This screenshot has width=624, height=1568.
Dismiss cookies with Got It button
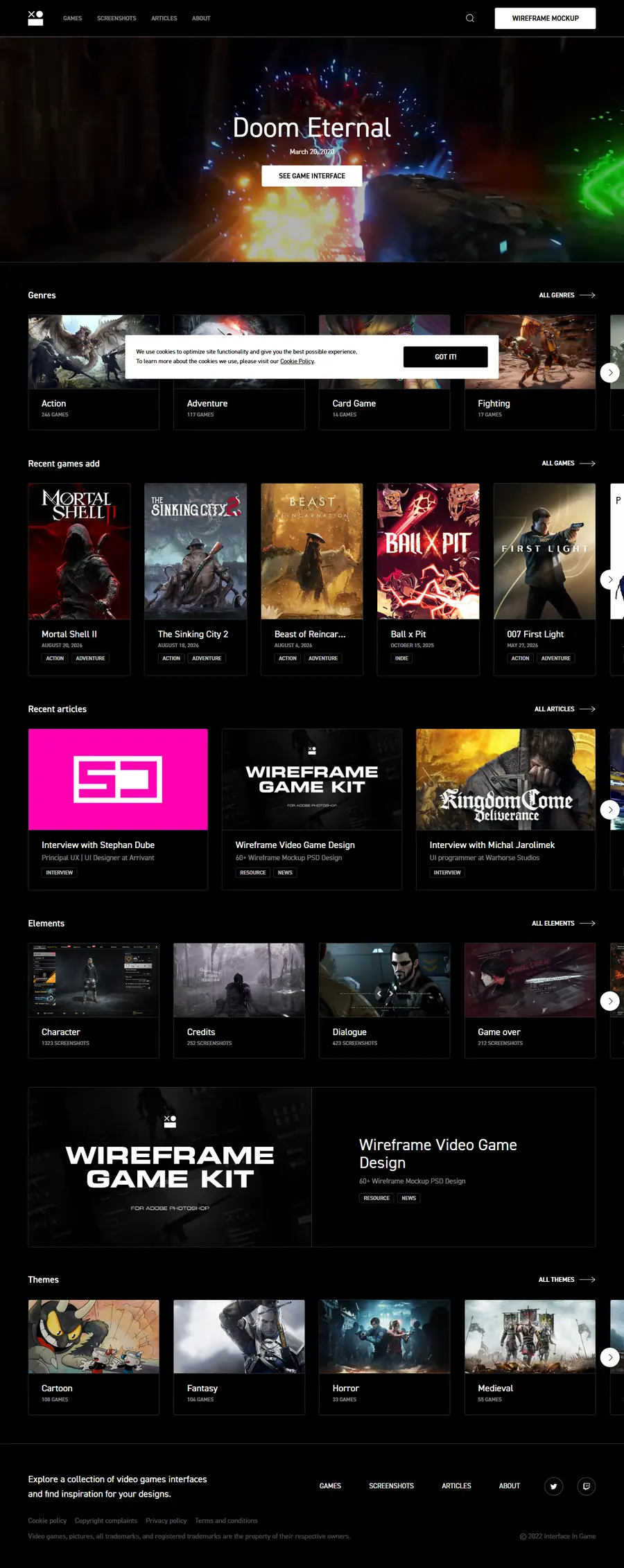coord(446,357)
